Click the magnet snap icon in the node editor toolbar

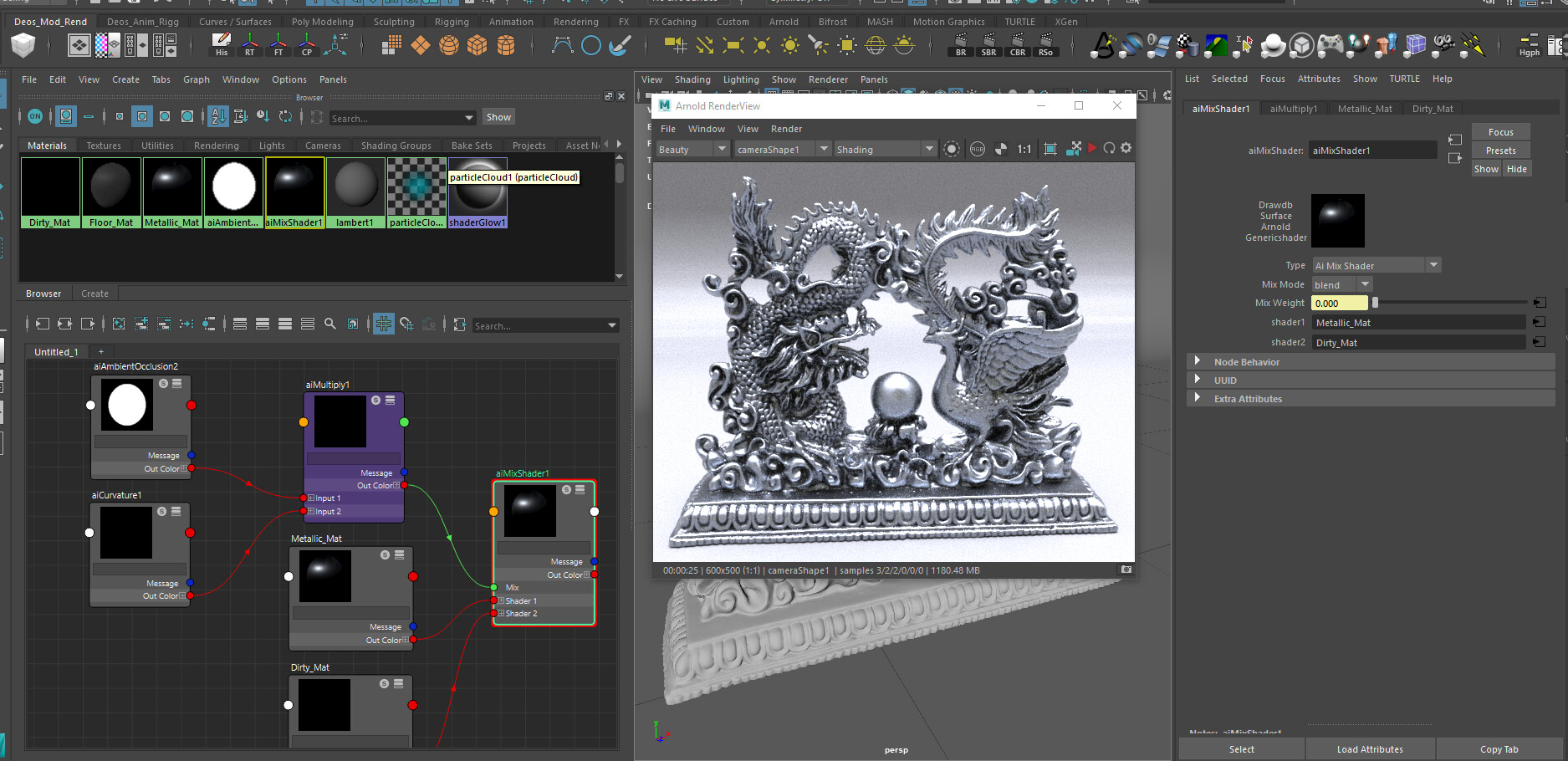click(x=407, y=324)
